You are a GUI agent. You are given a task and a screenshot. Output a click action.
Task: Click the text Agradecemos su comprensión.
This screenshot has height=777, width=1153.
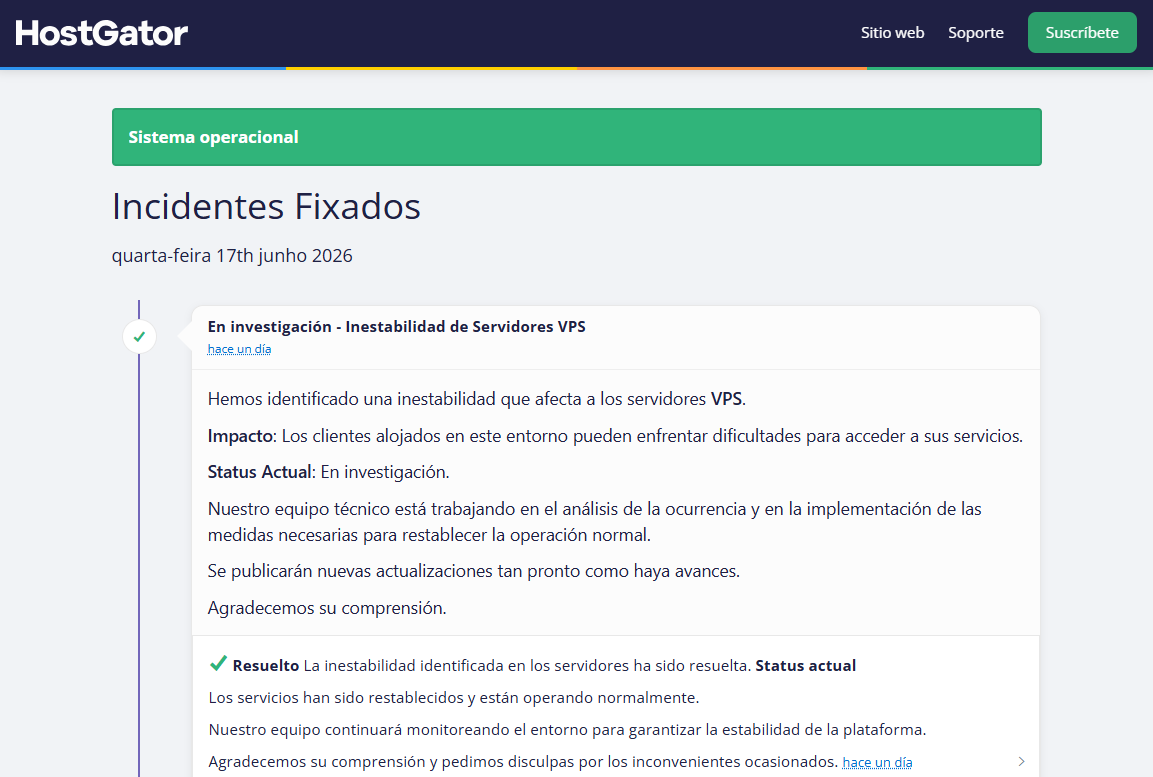point(326,608)
